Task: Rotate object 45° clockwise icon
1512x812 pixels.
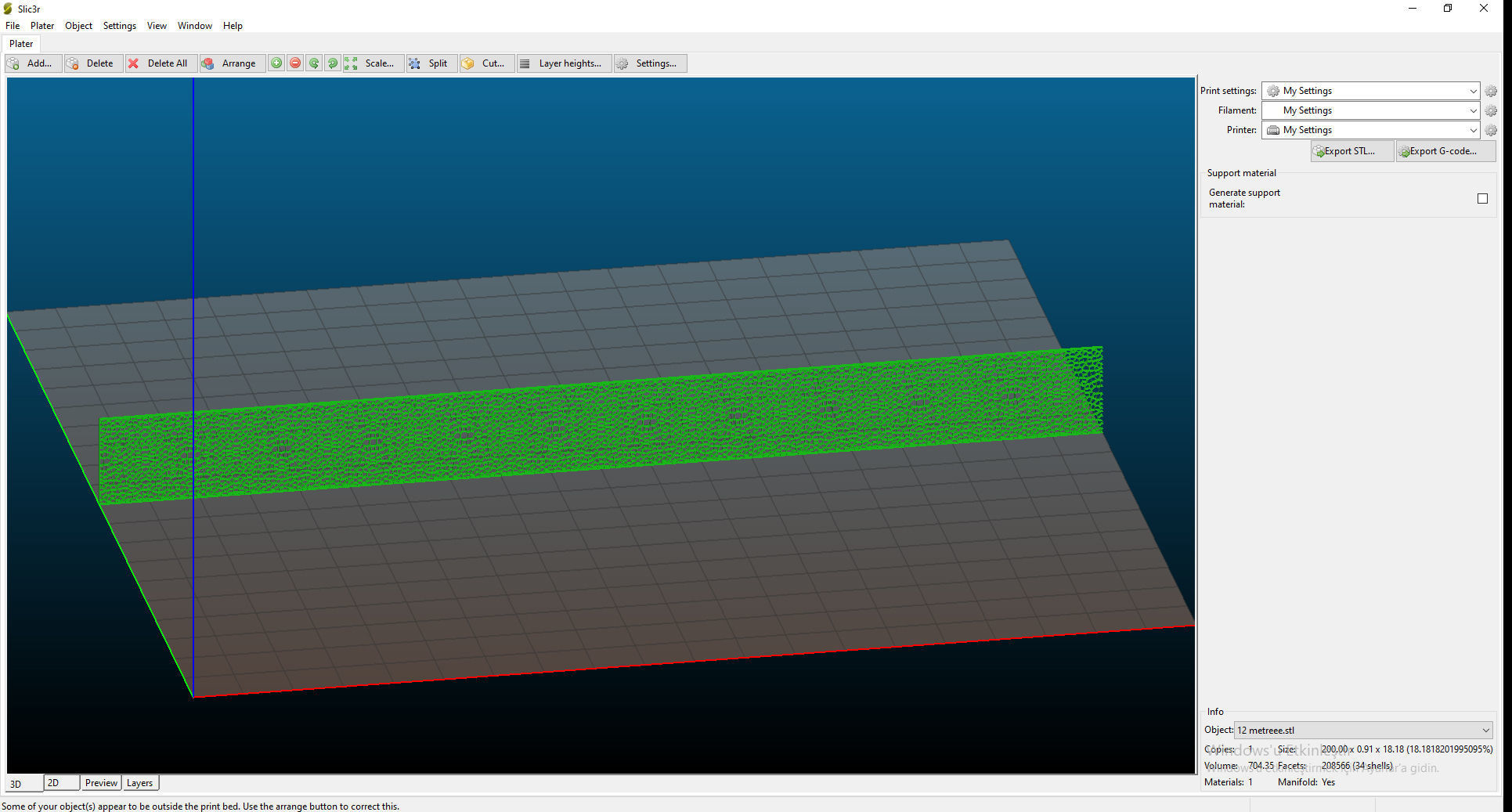Action: 333,63
